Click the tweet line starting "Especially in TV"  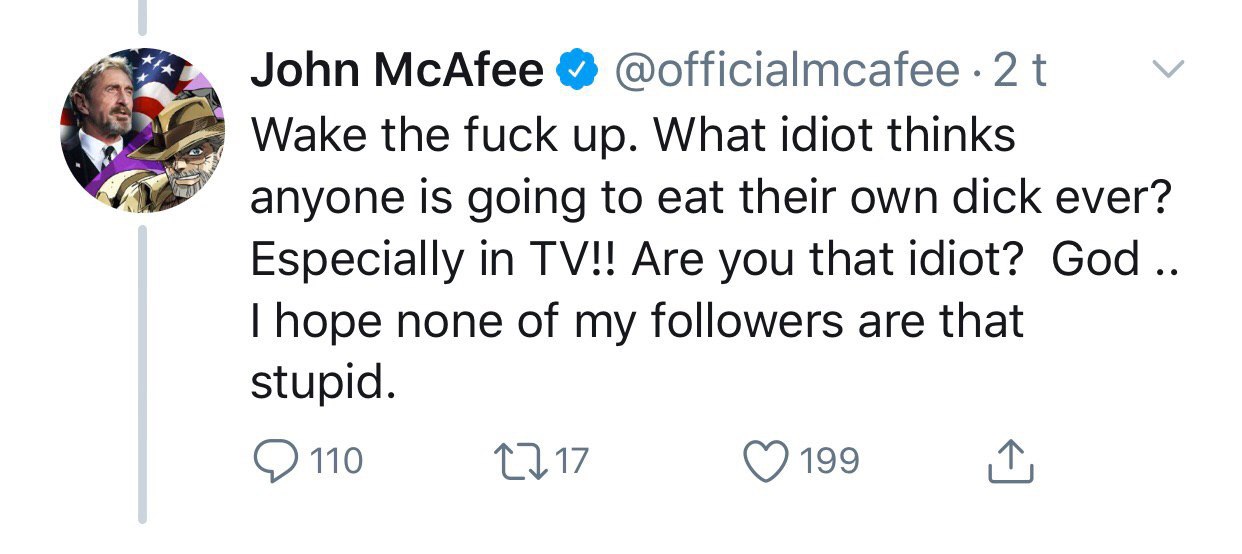click(710, 260)
